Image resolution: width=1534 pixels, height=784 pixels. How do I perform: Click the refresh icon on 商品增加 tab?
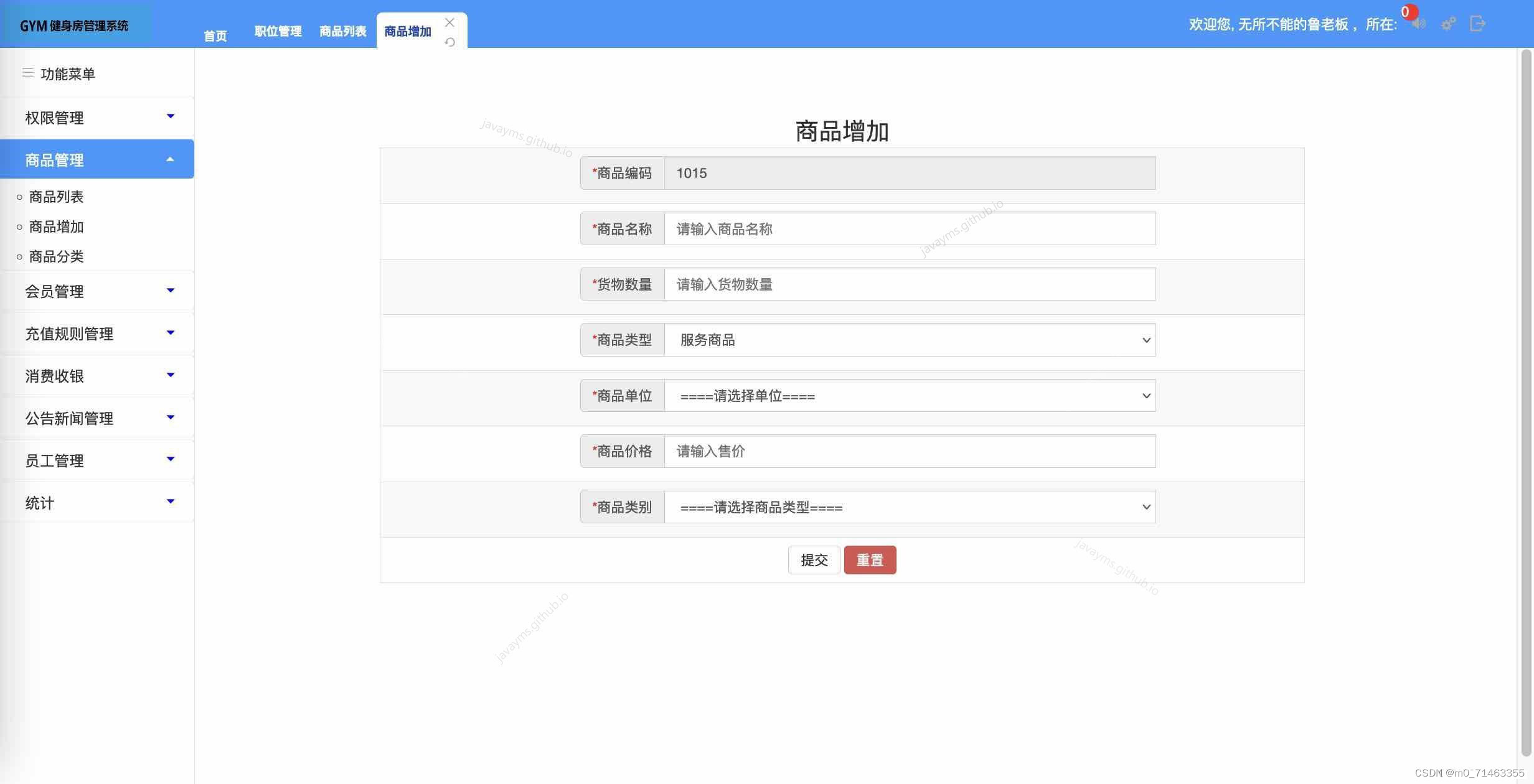tap(449, 42)
